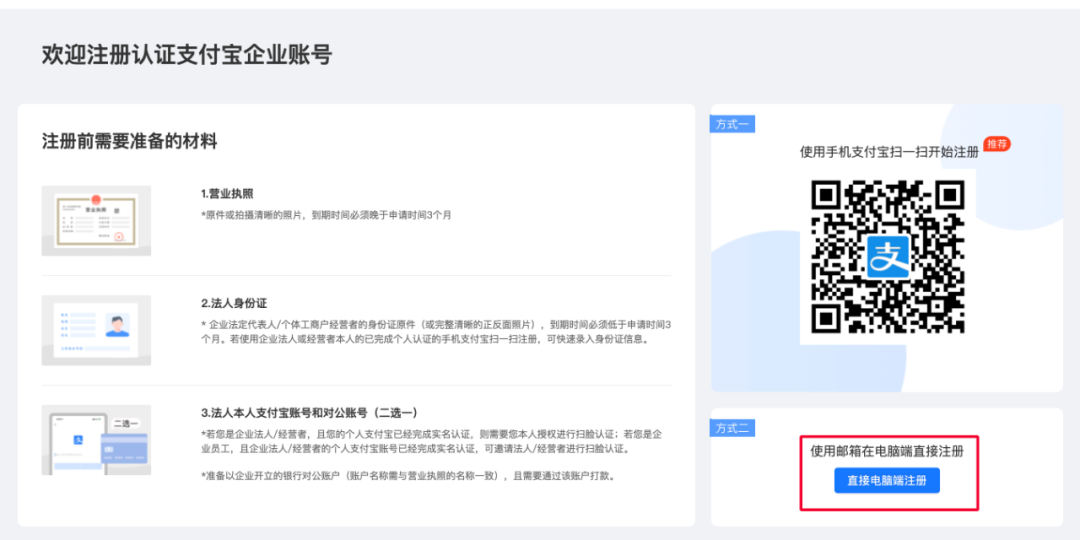
Task: Click the 2.法人身份证 heading
Action: [234, 303]
